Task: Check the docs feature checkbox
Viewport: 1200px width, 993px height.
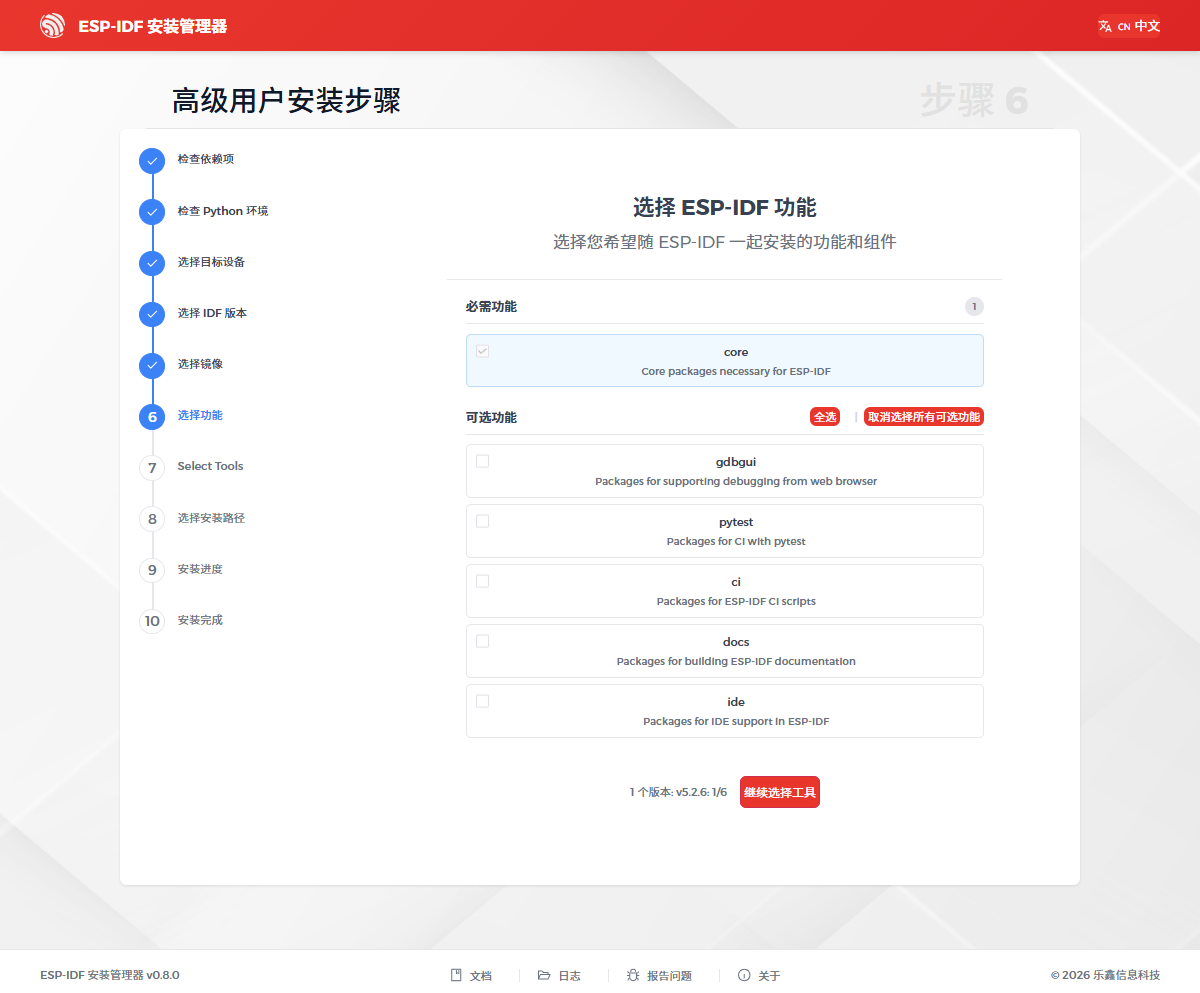Action: 482,641
